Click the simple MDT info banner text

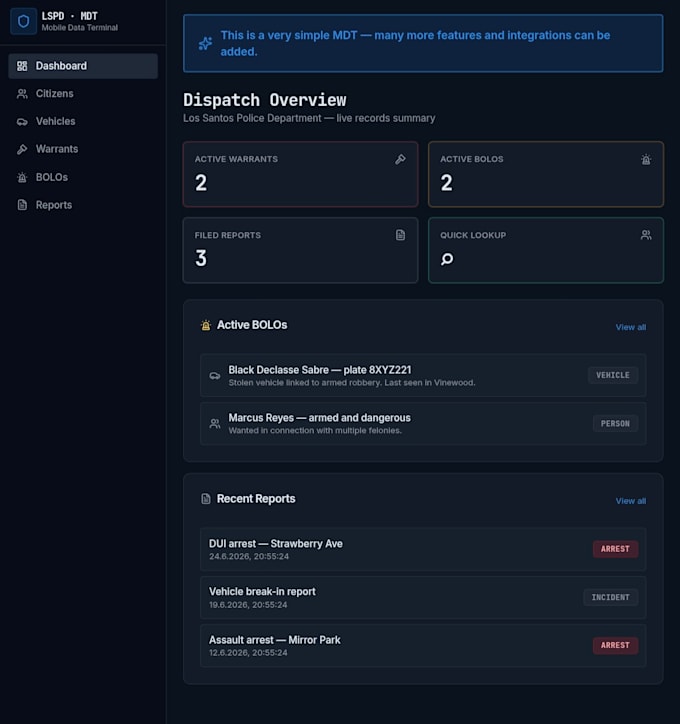(x=415, y=43)
